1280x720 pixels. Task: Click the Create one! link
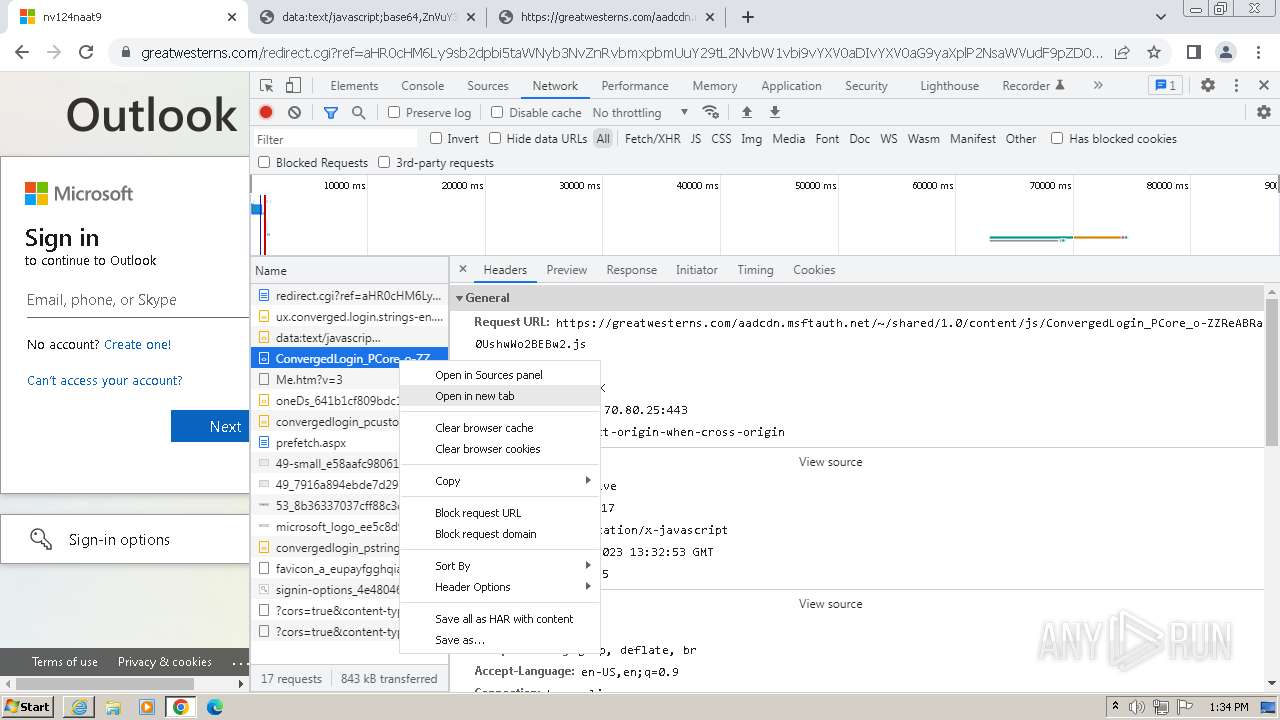click(x=138, y=344)
